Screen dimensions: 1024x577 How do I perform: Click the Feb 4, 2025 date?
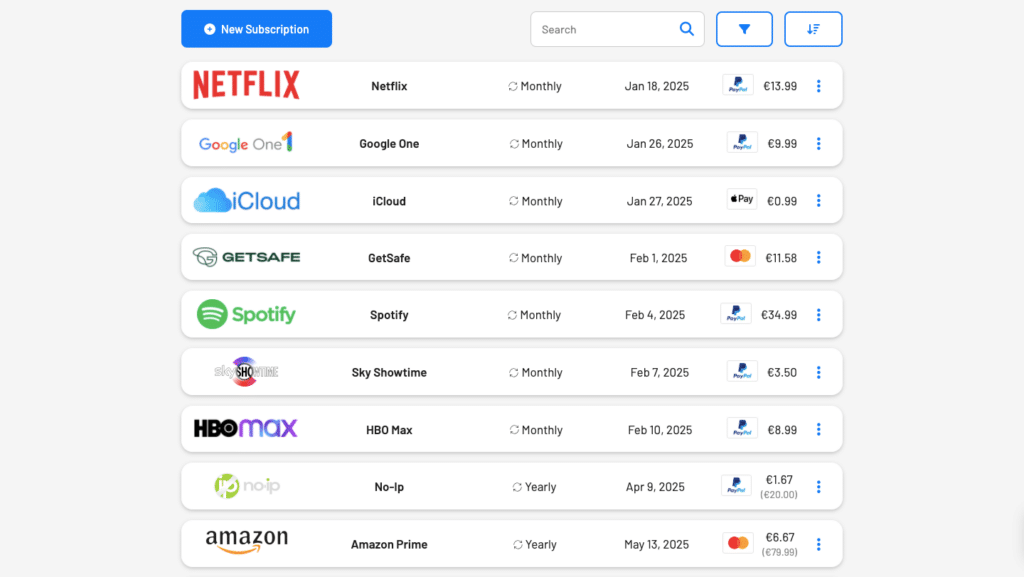click(x=655, y=315)
